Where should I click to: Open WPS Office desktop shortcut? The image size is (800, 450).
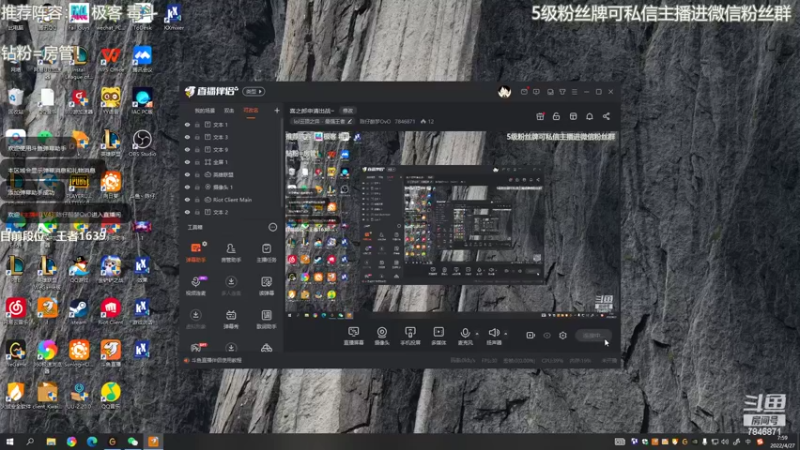point(110,59)
